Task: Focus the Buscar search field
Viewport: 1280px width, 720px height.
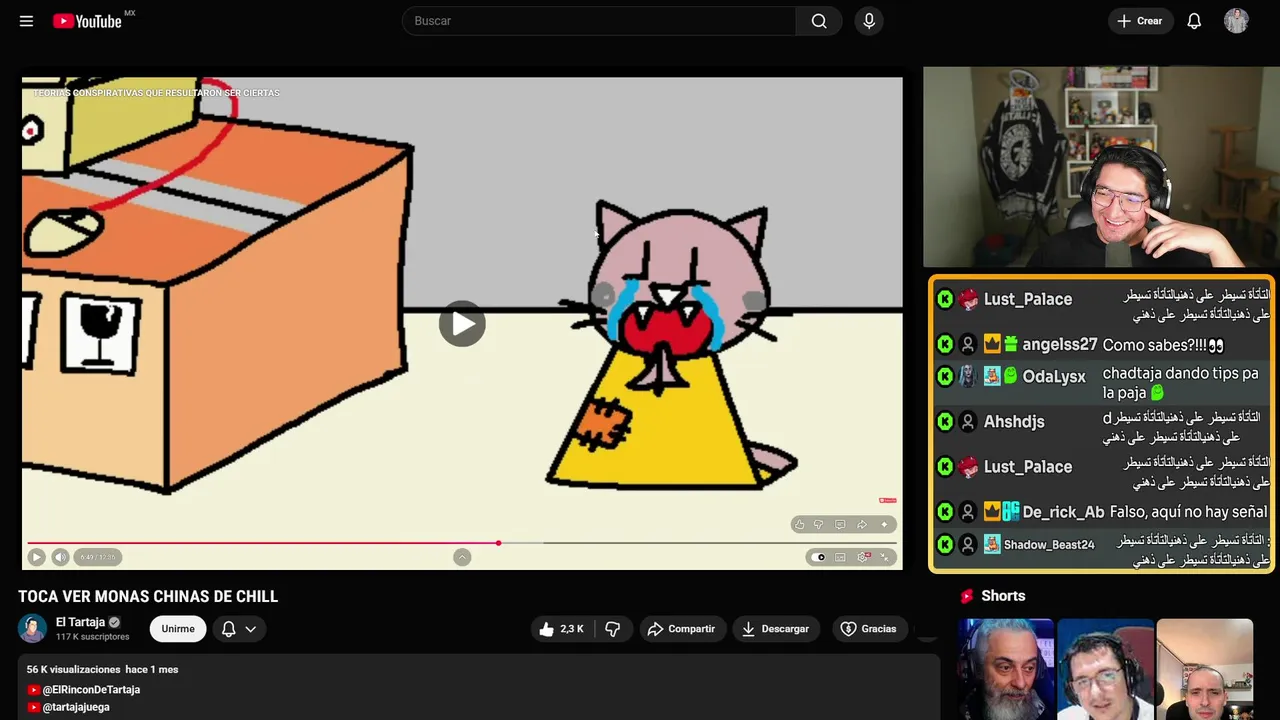Action: (599, 21)
